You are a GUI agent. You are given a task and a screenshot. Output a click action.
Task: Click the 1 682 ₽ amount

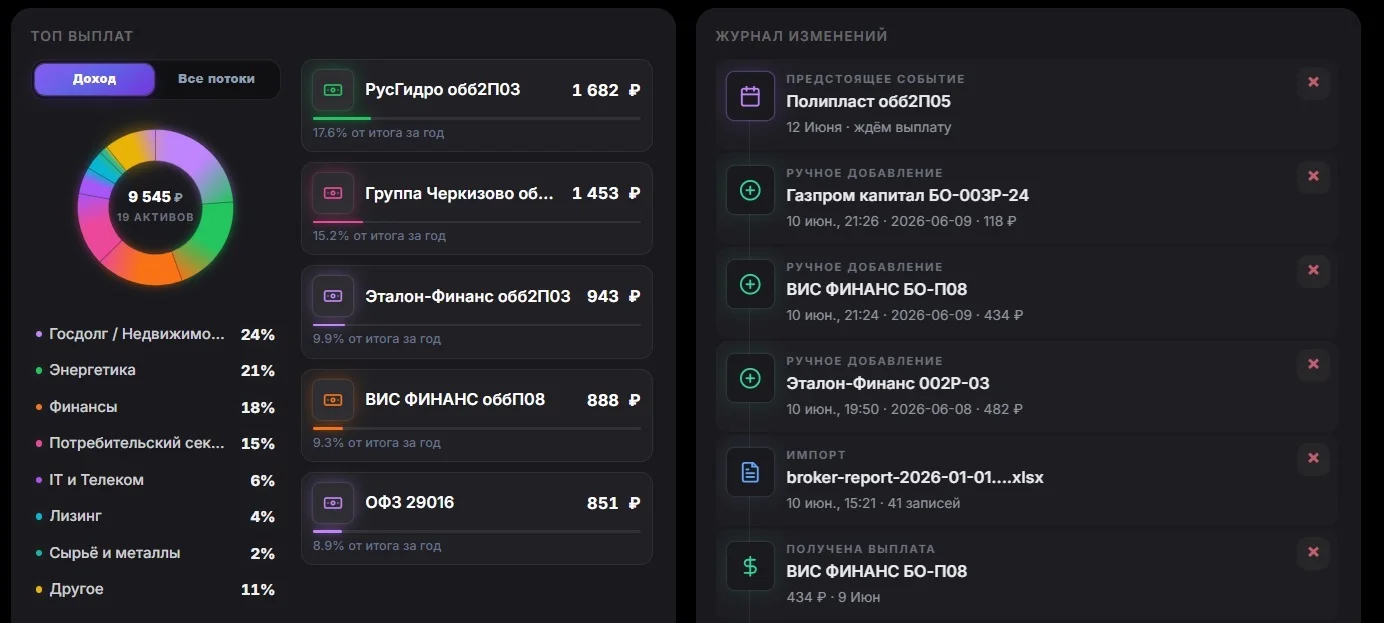pos(606,90)
